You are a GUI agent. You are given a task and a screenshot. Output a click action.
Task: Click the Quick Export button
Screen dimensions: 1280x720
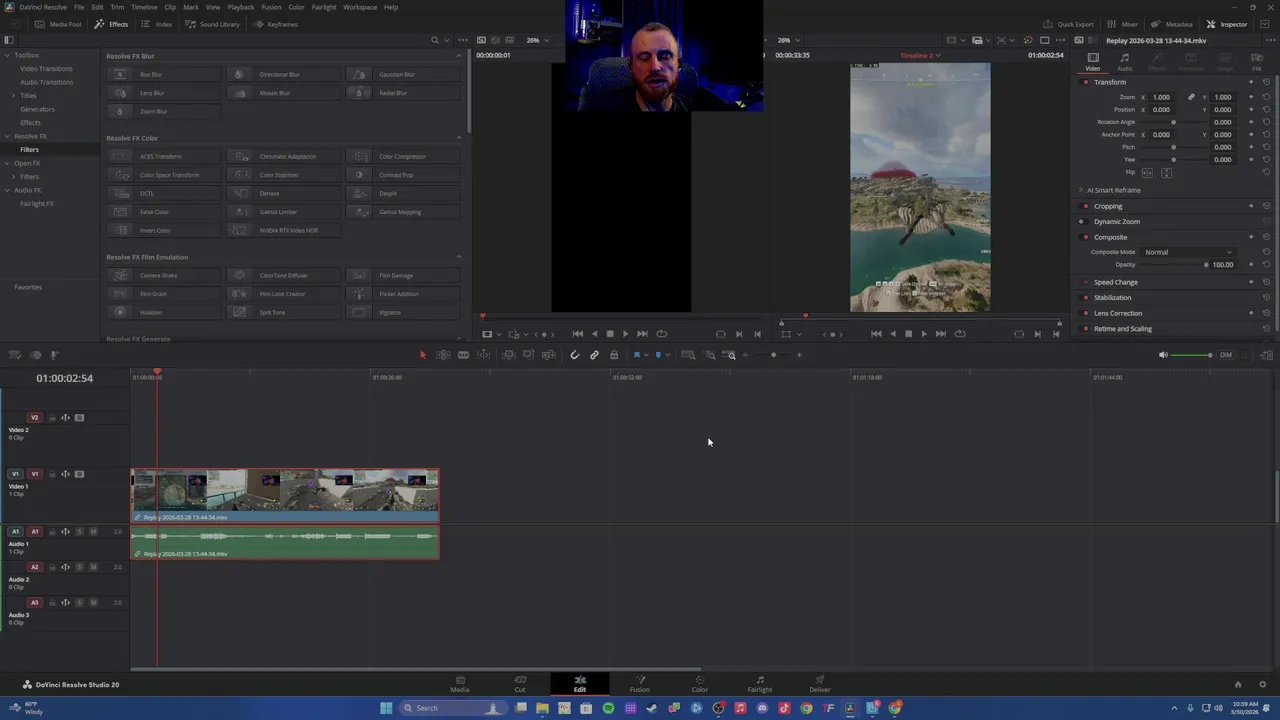[1069, 24]
